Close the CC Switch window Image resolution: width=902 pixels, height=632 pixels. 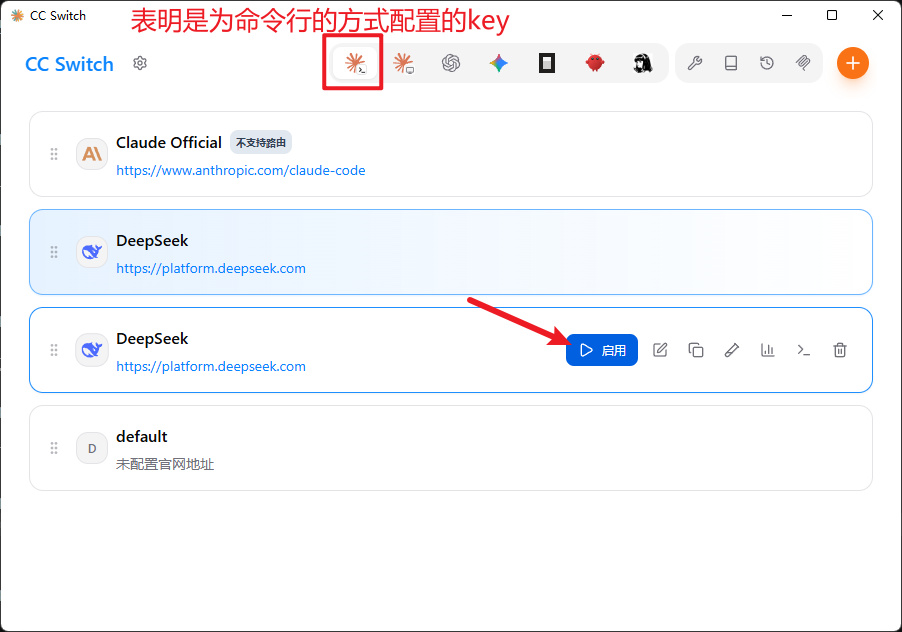coord(877,16)
